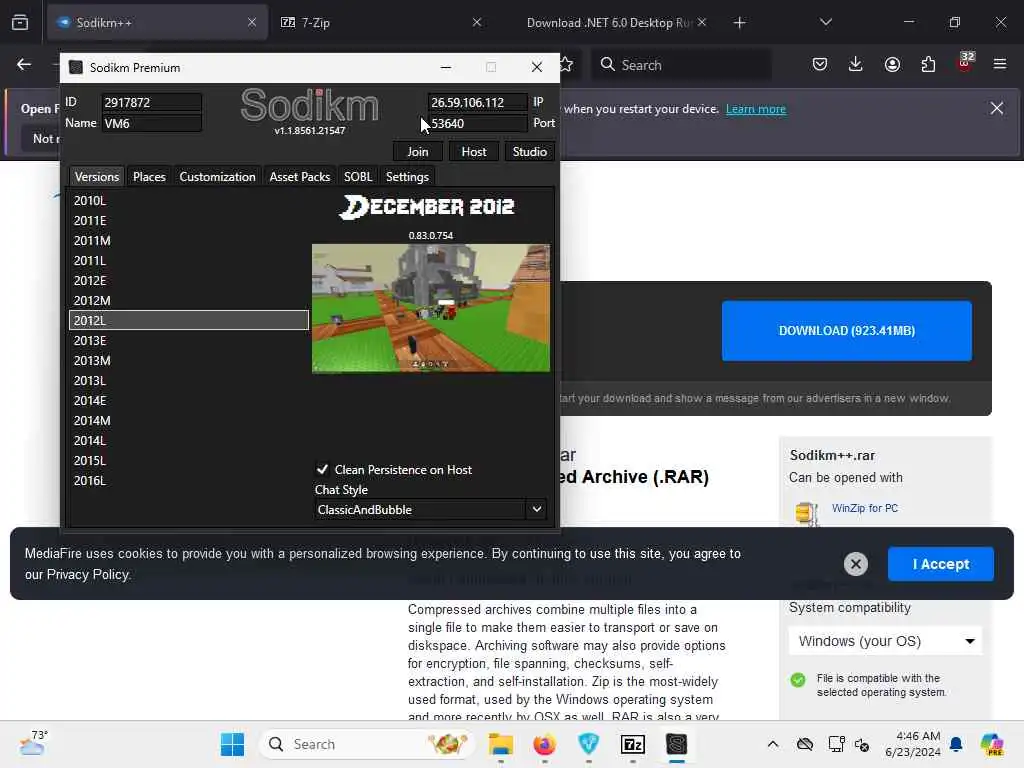Open the Pocket save icon
This screenshot has width=1024, height=768.
(820, 64)
